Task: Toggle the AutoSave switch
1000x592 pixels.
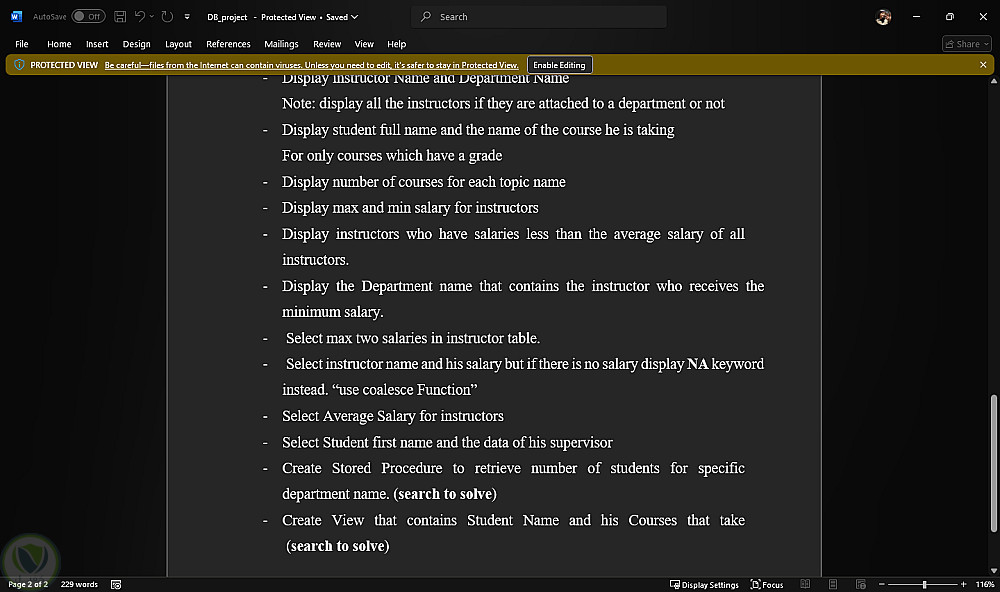Action: point(88,17)
